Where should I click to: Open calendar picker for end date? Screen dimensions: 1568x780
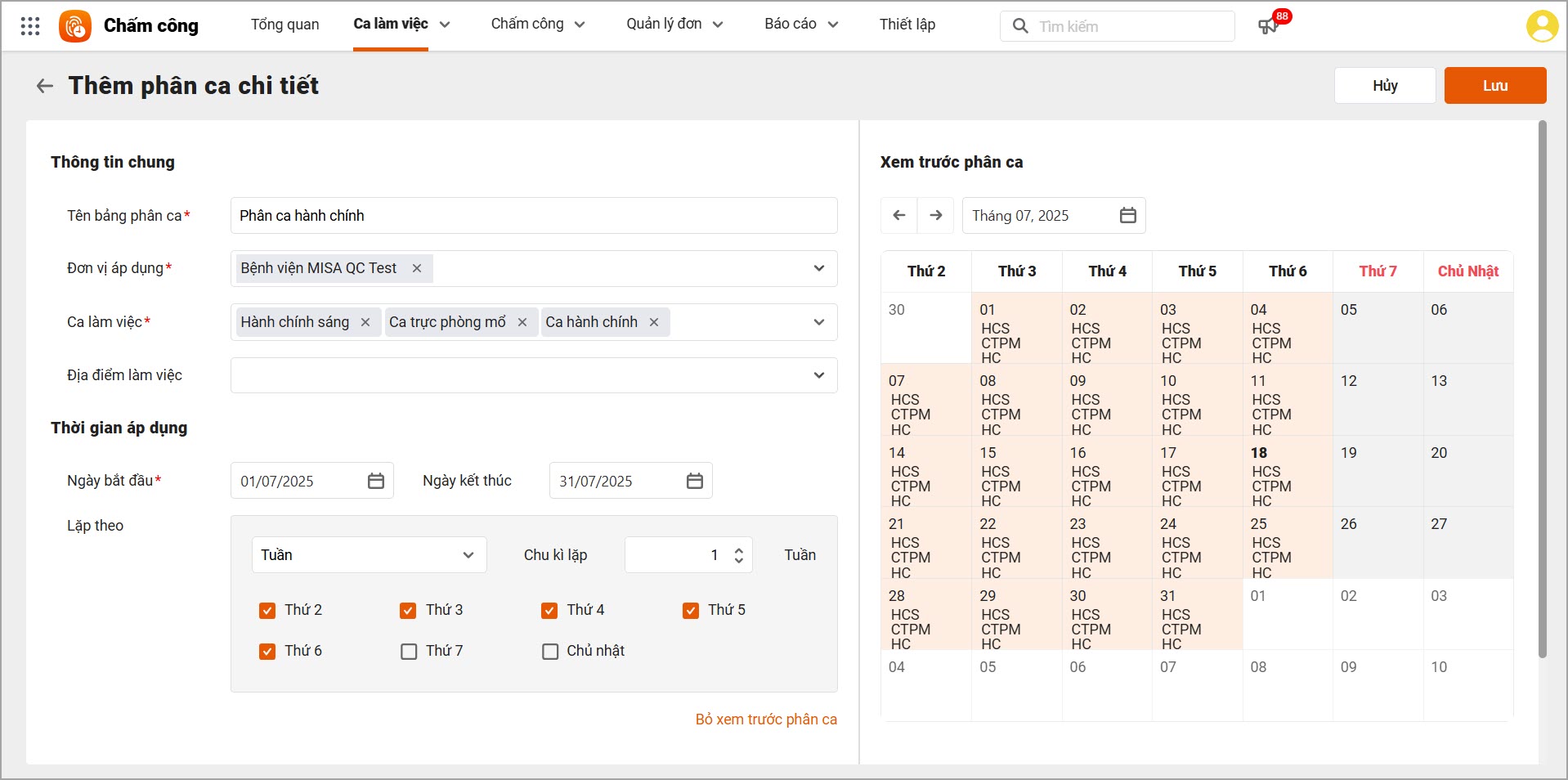point(695,481)
